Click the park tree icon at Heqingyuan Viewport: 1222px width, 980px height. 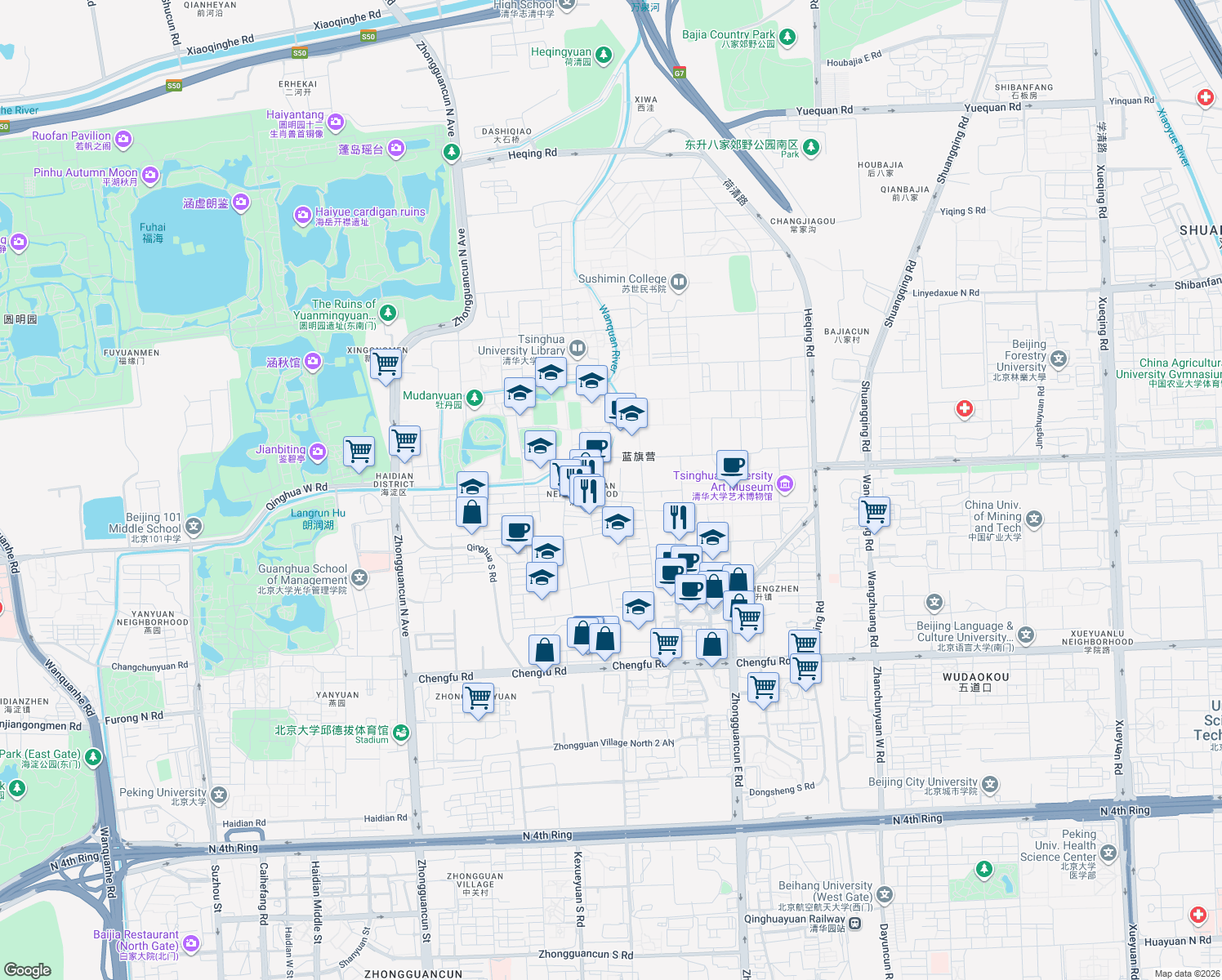[603, 56]
